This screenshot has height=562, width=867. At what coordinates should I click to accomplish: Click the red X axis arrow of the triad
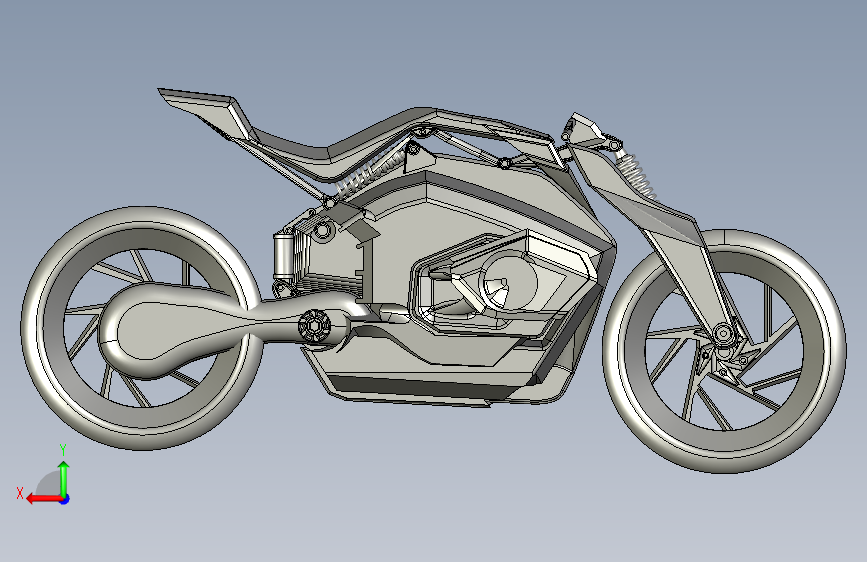click(x=43, y=499)
